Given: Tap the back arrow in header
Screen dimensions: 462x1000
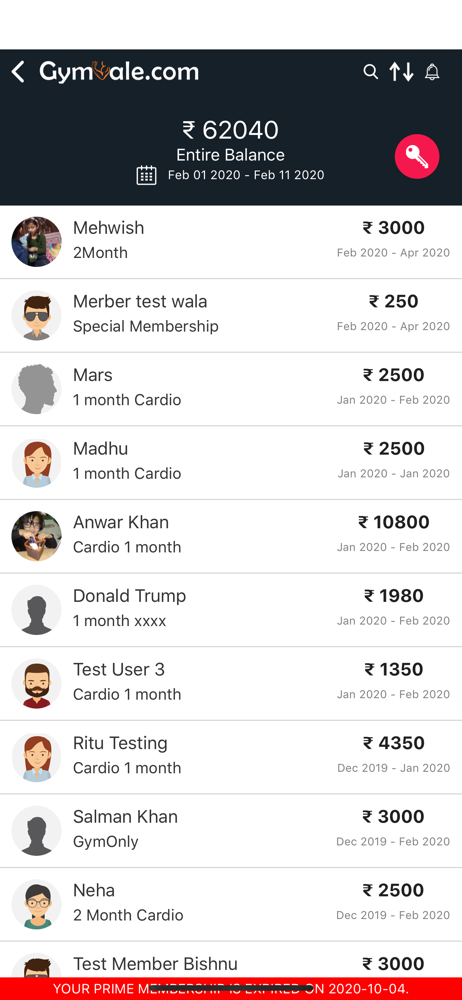Looking at the screenshot, I should coord(18,72).
